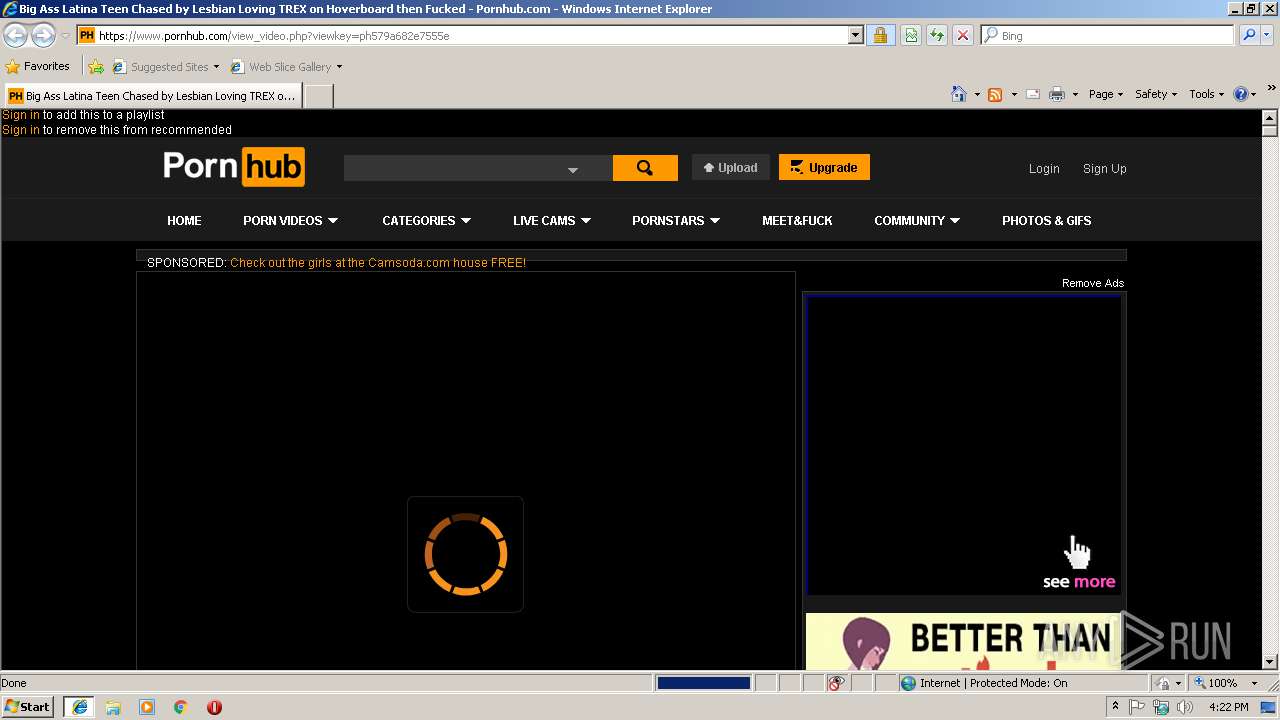
Task: Click Sign in to add to playlist
Action: (21, 115)
